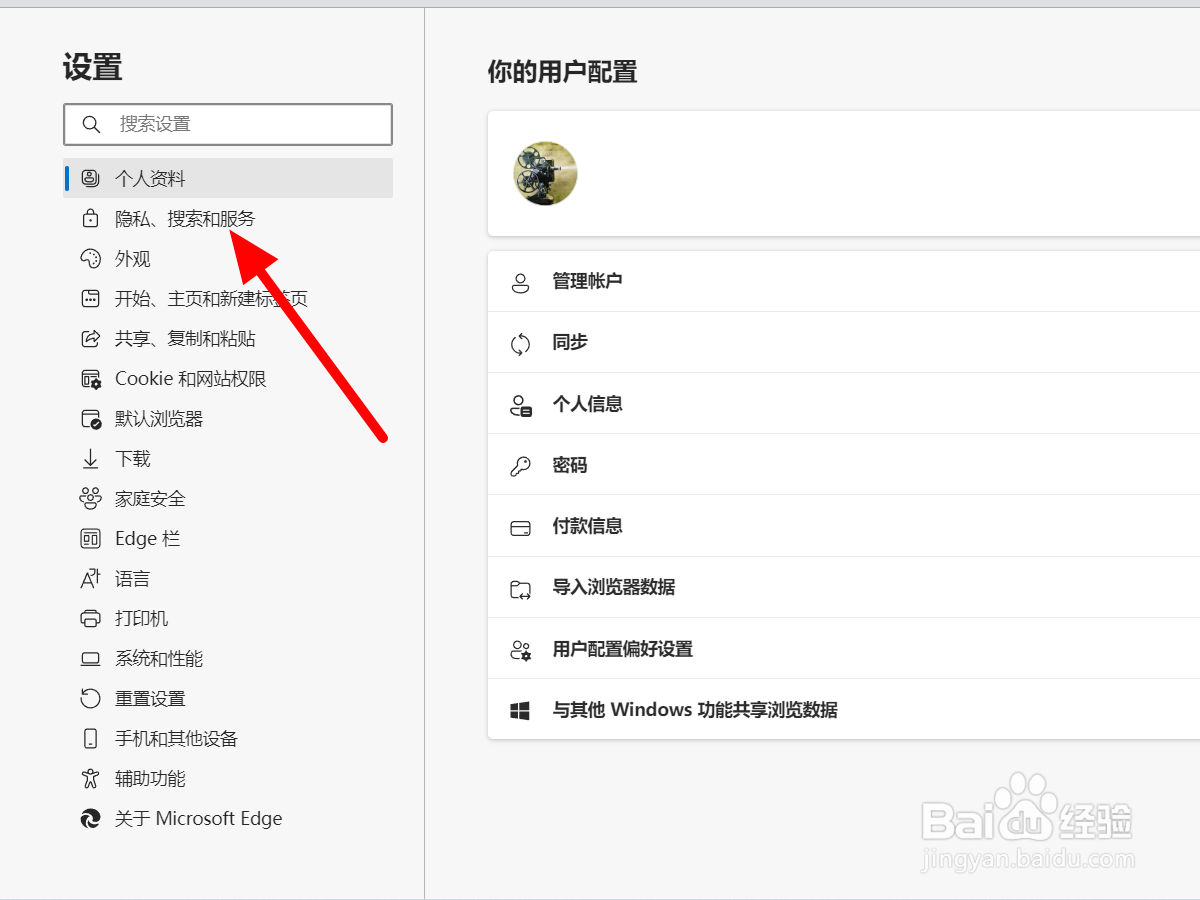Open the Edge 栏 settings
1200x900 pixels.
[228, 539]
